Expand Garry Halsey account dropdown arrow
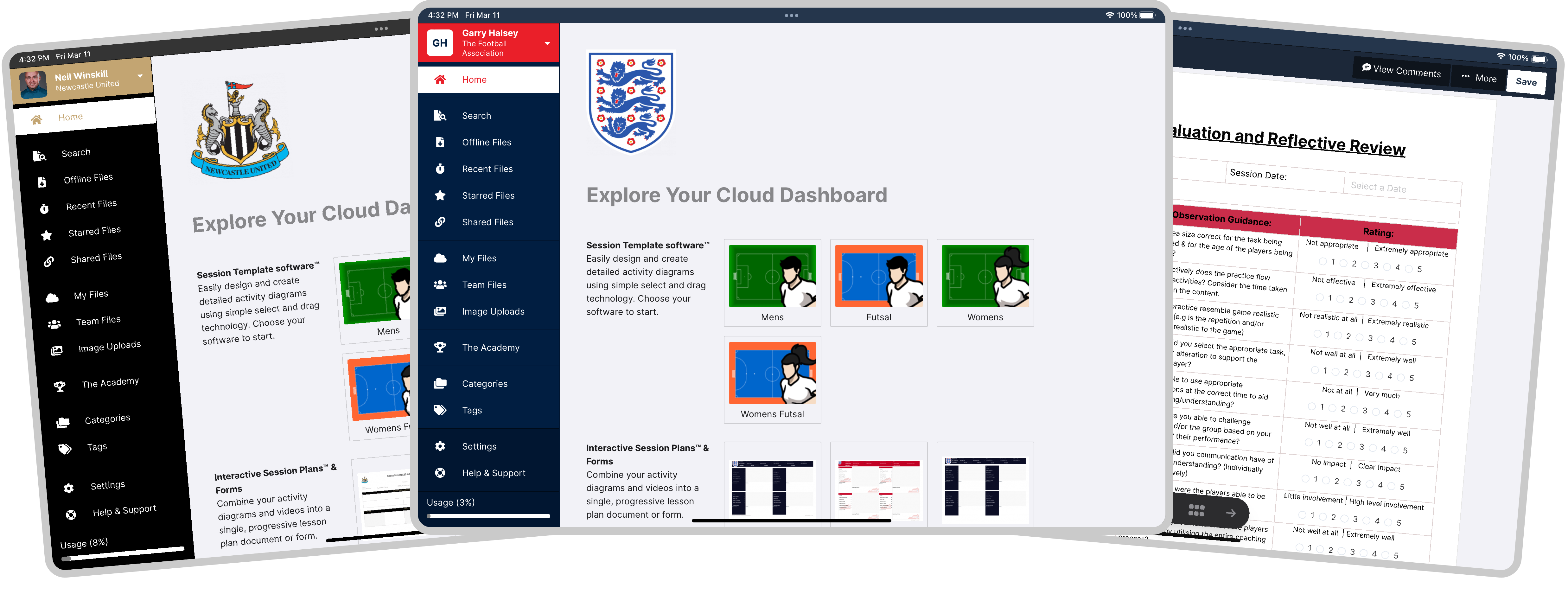1568x607 pixels. coord(547,43)
